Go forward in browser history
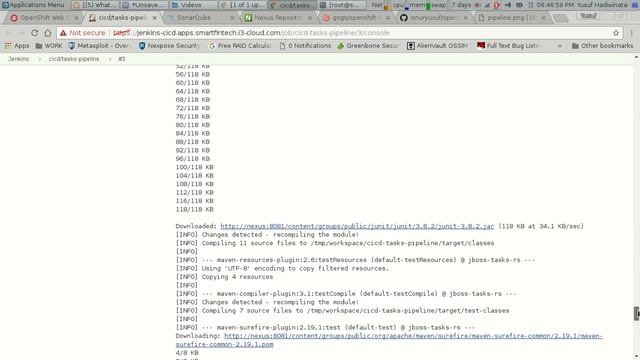Image resolution: width=640 pixels, height=360 pixels. 21,33
